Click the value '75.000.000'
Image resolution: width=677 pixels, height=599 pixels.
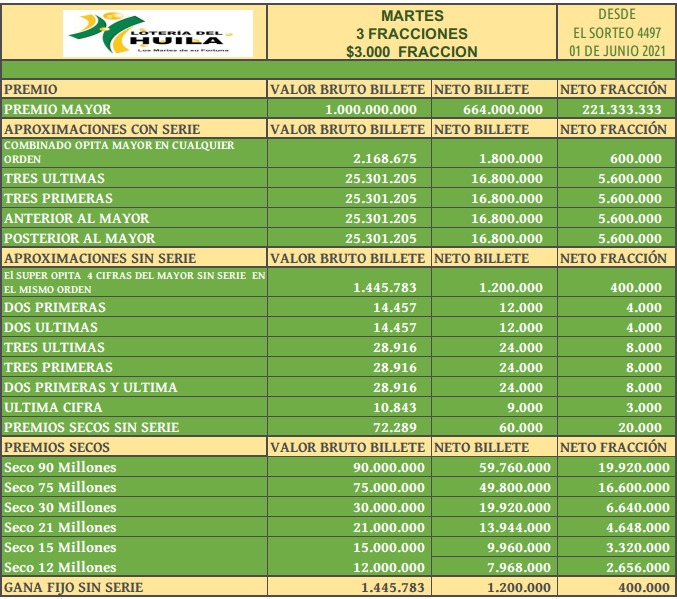point(389,487)
